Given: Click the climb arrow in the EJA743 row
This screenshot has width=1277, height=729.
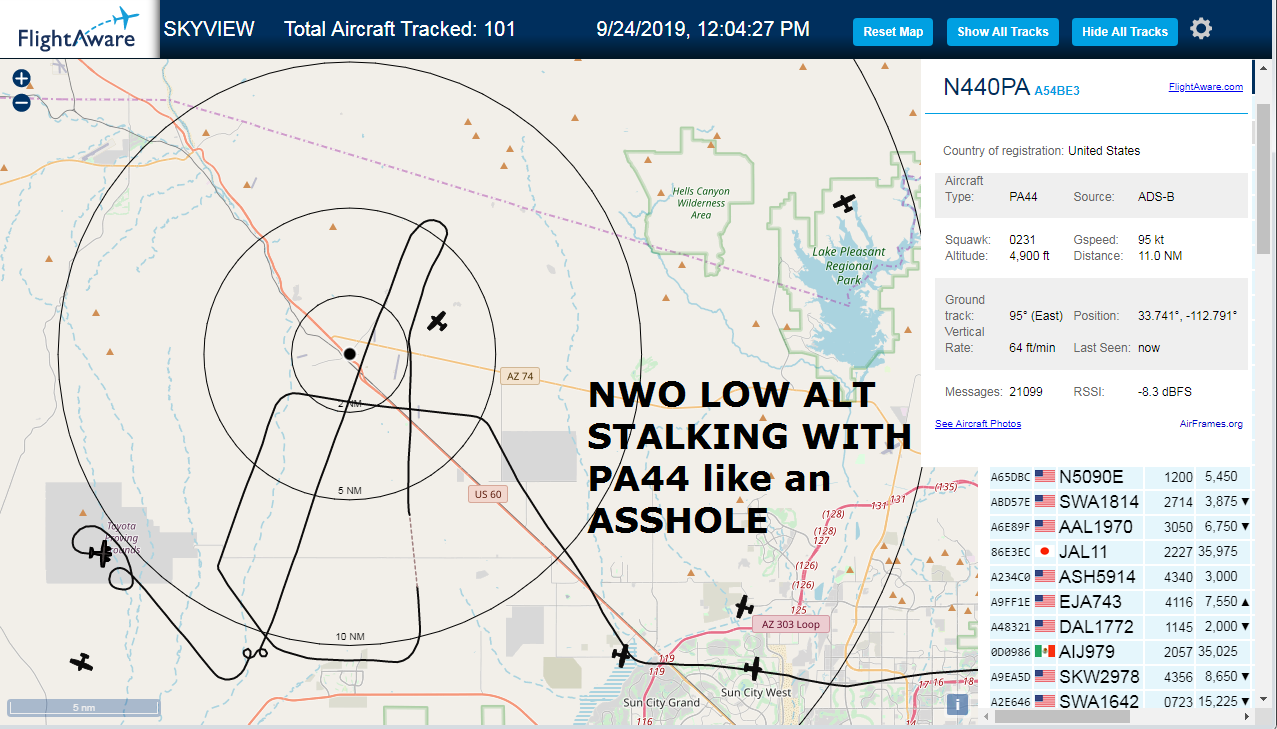Looking at the screenshot, I should (x=1244, y=602).
